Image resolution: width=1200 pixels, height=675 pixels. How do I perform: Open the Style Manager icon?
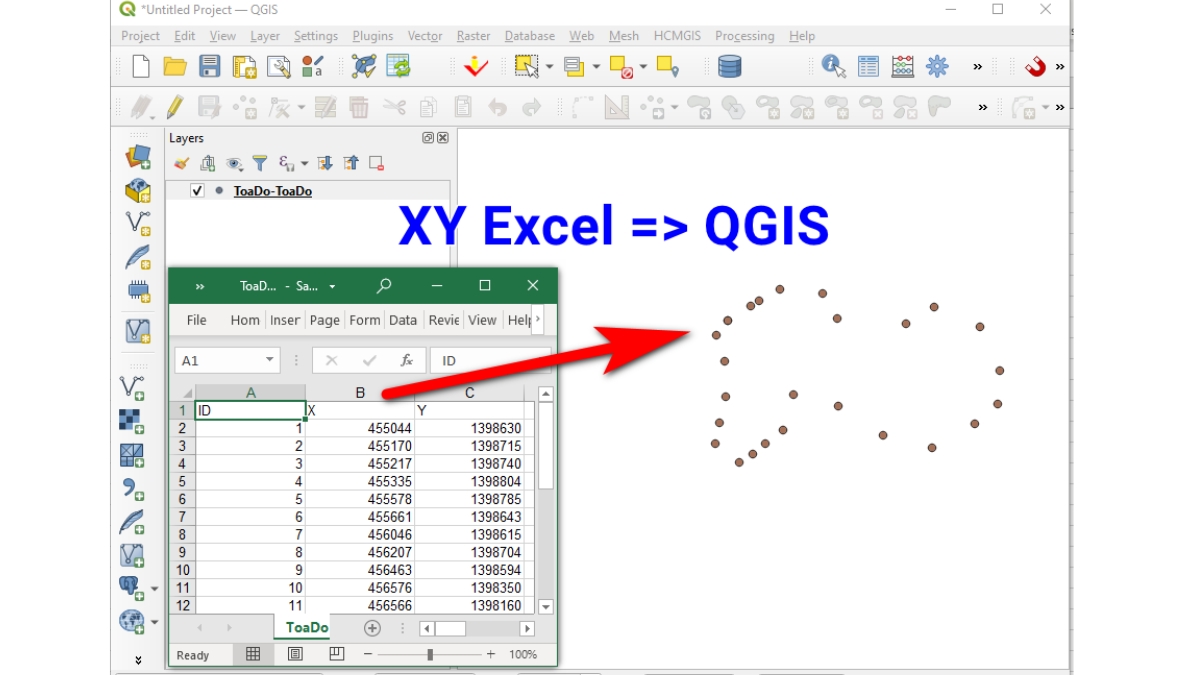(x=312, y=67)
